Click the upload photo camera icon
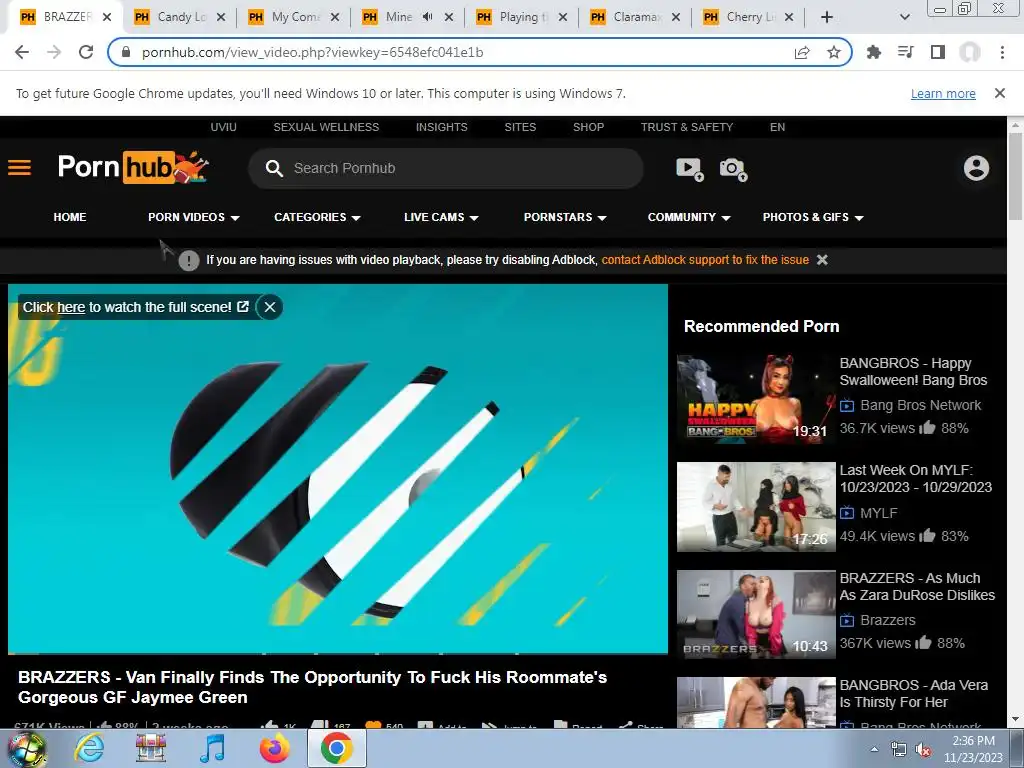Screen dimensions: 1024x768 click(x=733, y=169)
